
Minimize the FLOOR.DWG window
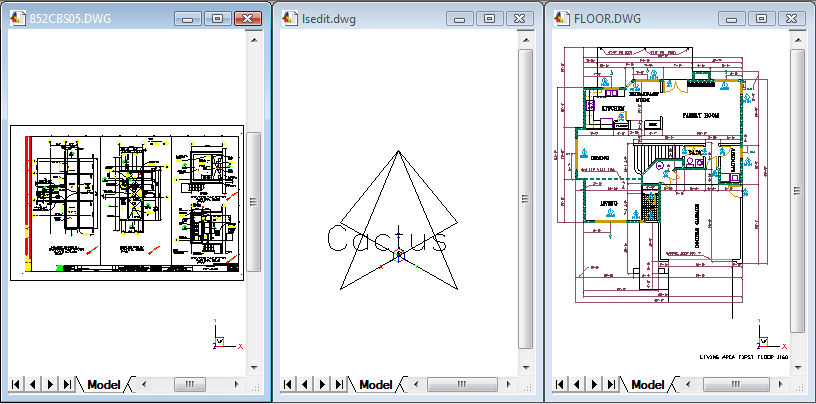pyautogui.click(x=731, y=18)
